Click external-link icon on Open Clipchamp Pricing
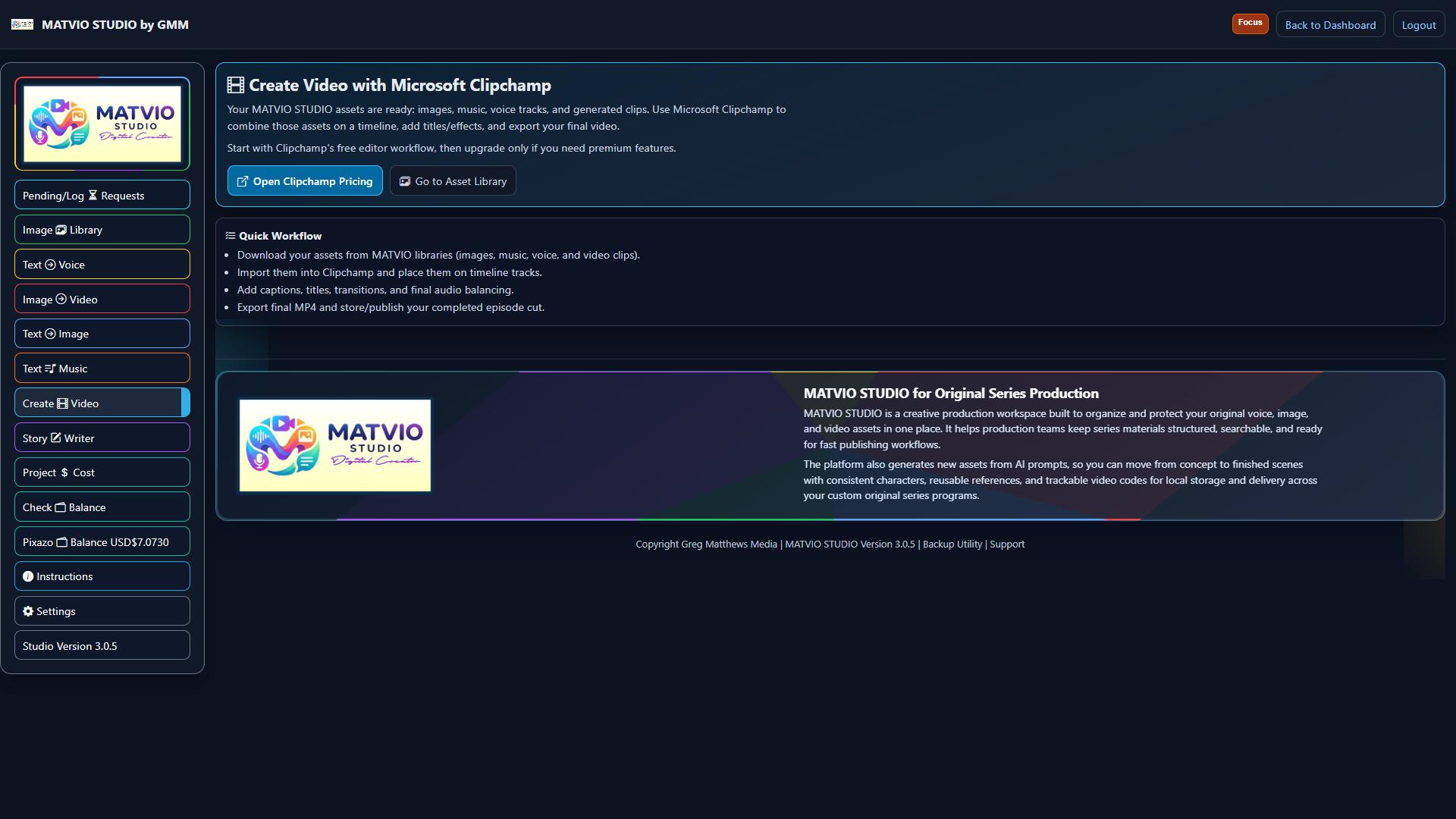This screenshot has width=1456, height=819. [243, 181]
